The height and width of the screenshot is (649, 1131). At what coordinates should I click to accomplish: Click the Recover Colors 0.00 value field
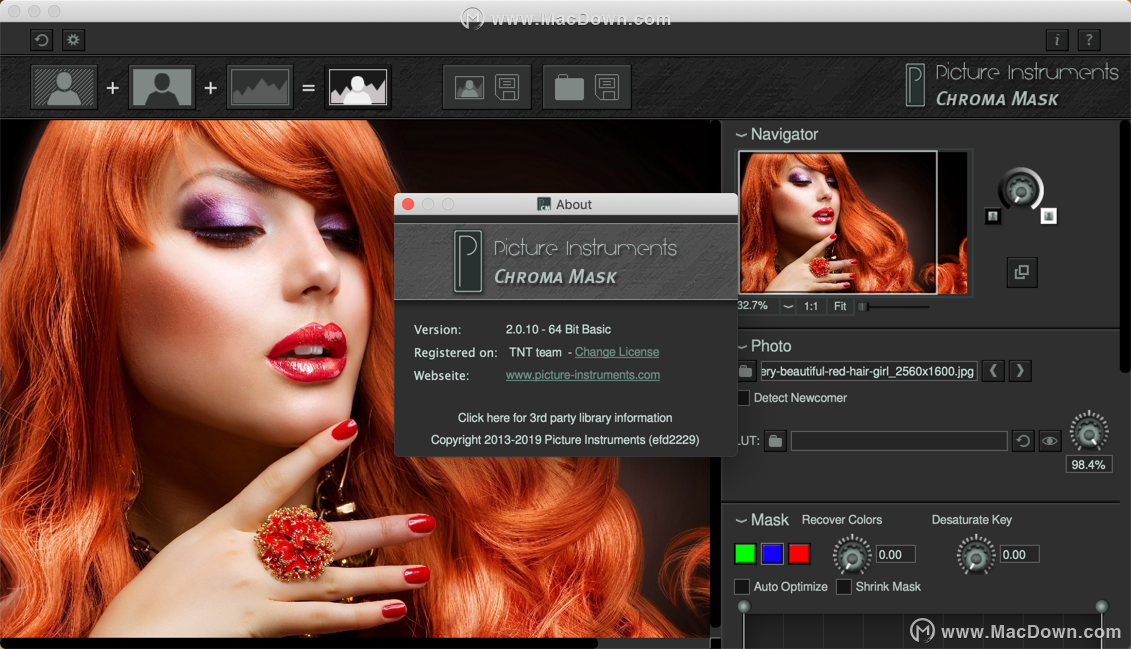pyautogui.click(x=895, y=555)
